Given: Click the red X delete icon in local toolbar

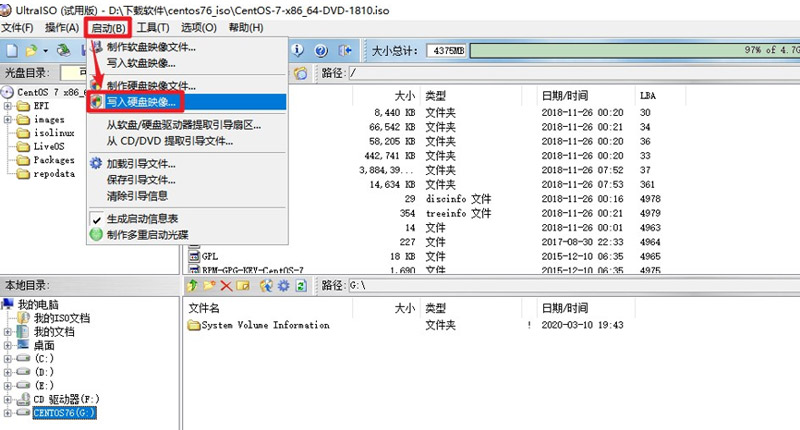Looking at the screenshot, I should [227, 287].
